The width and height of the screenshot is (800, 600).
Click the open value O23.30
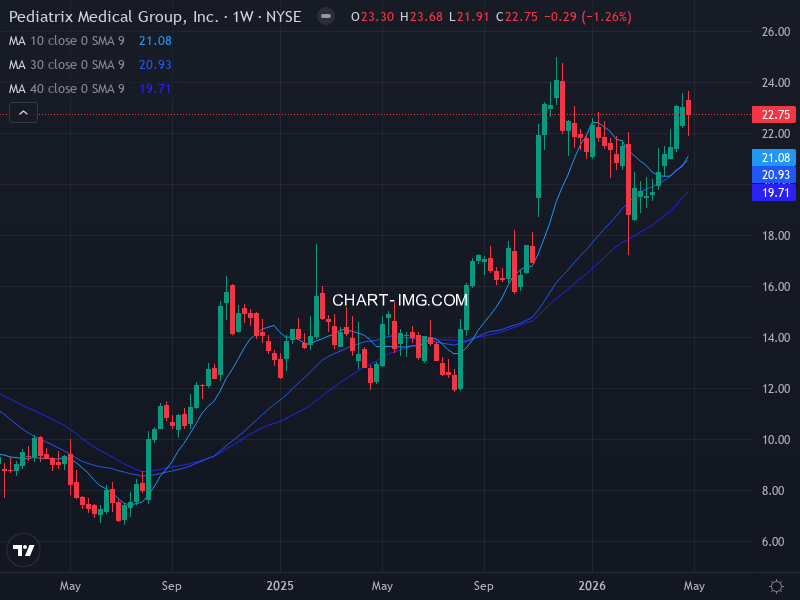[372, 17]
